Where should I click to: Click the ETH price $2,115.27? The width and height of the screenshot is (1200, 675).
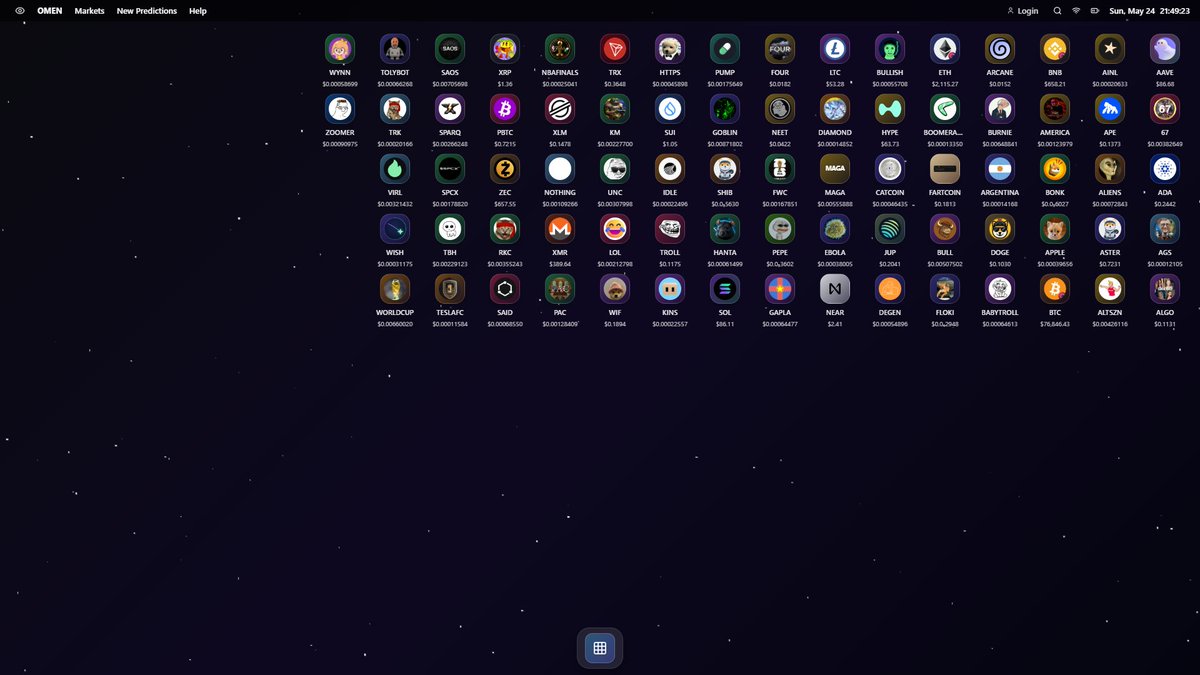click(x=945, y=84)
